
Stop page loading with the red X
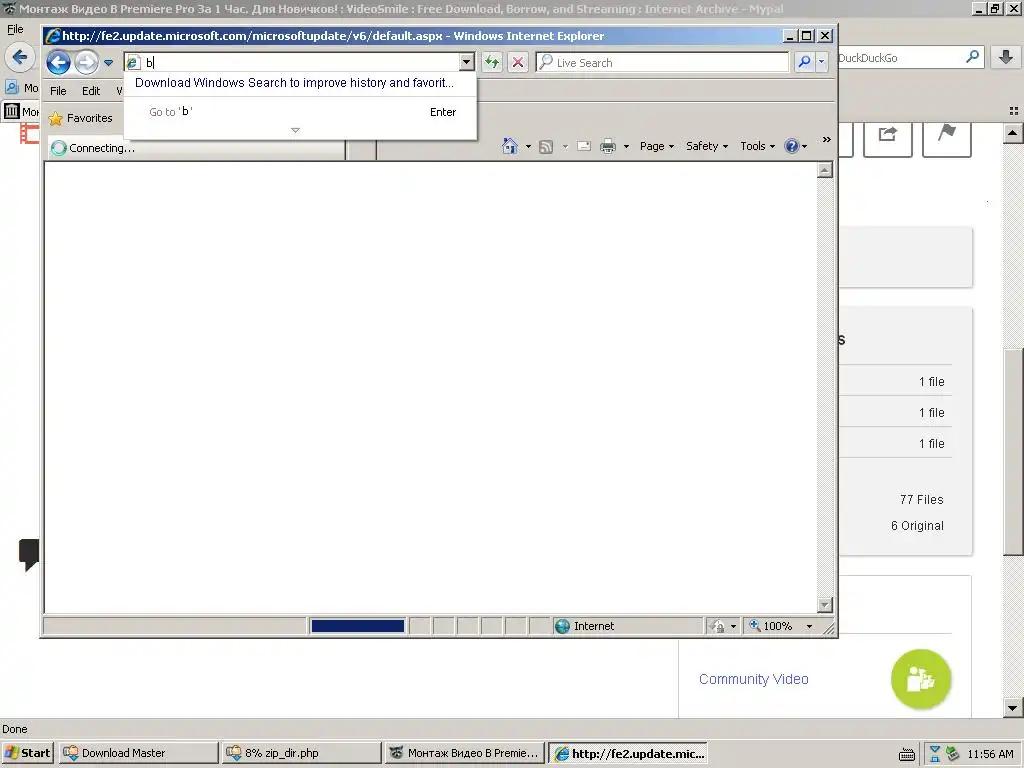[517, 62]
